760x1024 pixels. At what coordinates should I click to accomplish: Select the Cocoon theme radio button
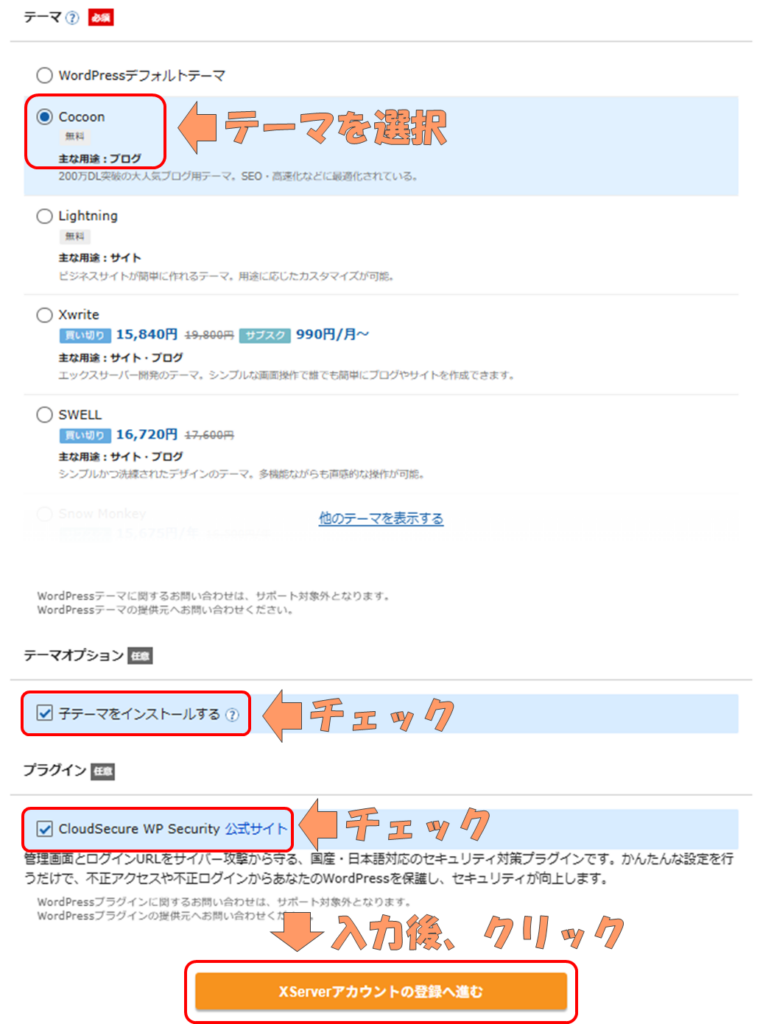44,117
